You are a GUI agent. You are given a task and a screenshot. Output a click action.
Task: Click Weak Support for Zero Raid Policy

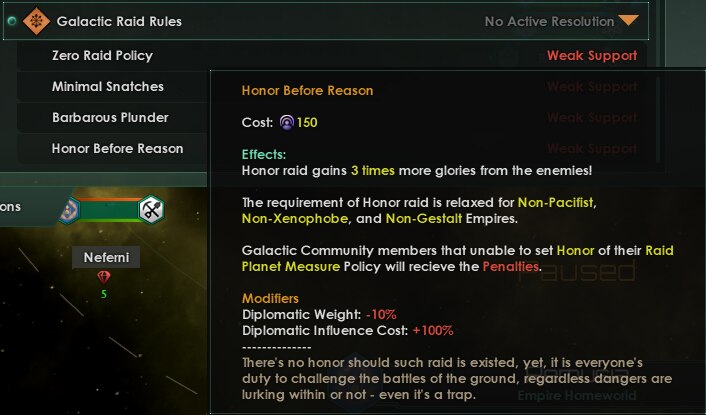click(x=592, y=56)
